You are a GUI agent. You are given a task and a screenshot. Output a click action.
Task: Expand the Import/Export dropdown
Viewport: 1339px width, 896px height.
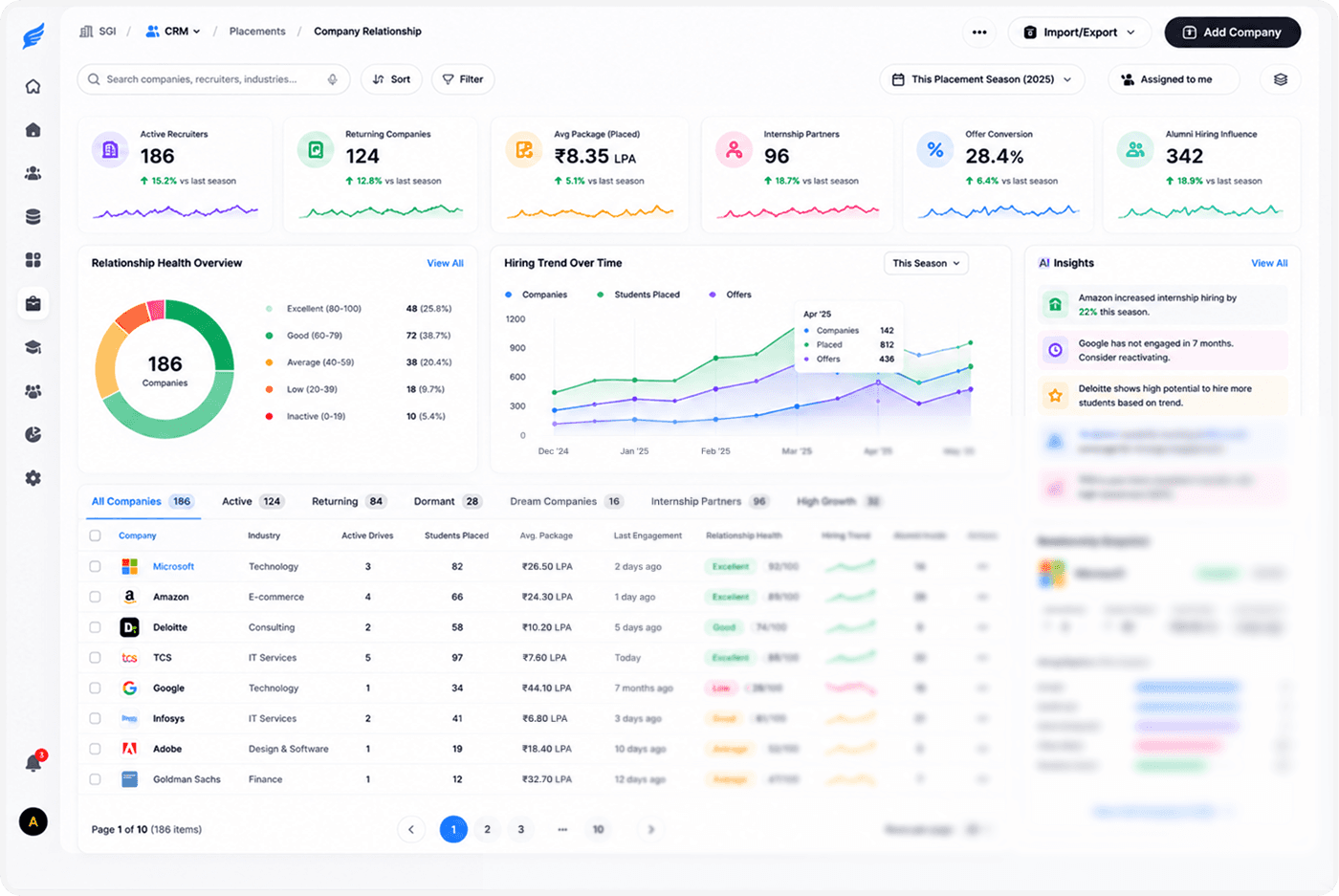(1079, 33)
